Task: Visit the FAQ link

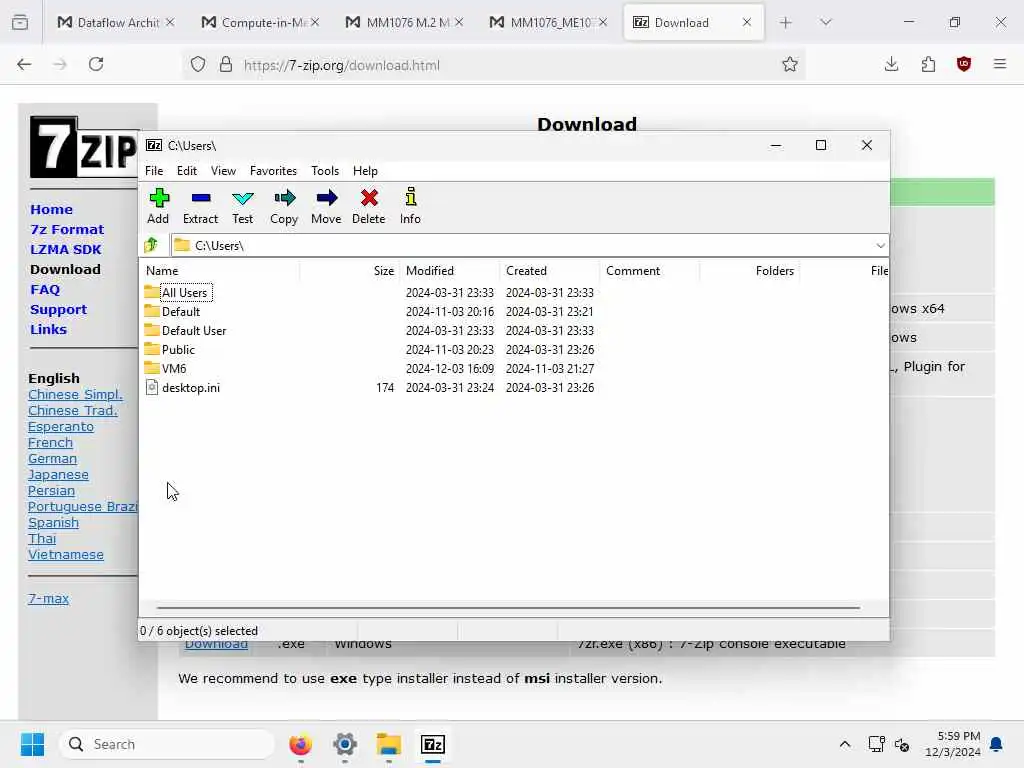Action: click(x=44, y=289)
